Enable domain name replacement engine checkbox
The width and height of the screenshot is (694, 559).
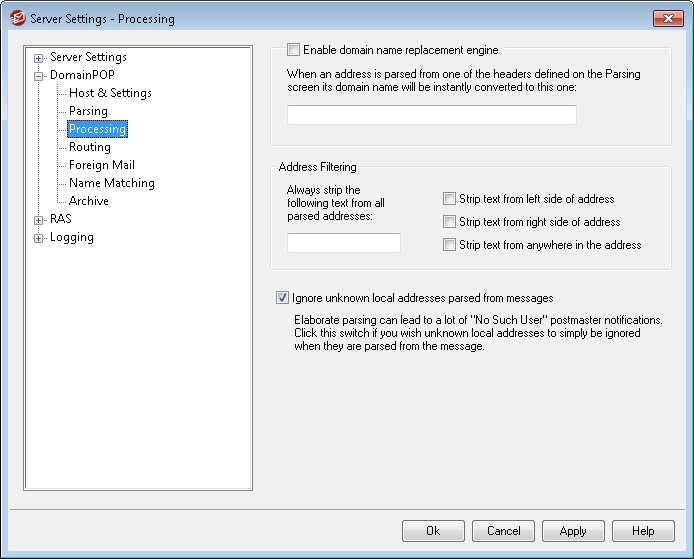[x=293, y=49]
